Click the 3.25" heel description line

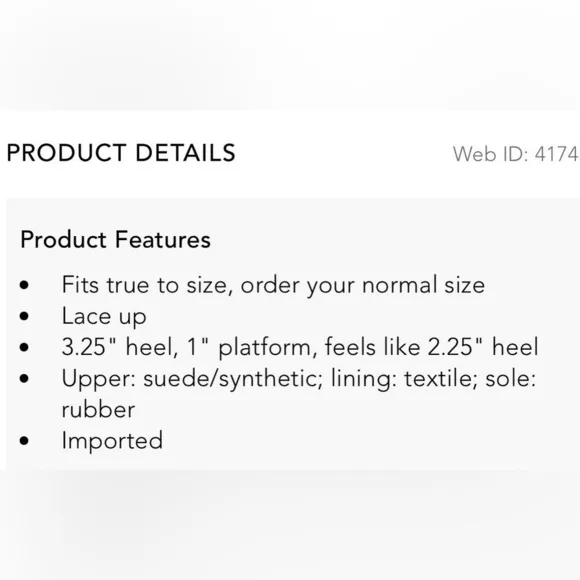pyautogui.click(x=300, y=347)
